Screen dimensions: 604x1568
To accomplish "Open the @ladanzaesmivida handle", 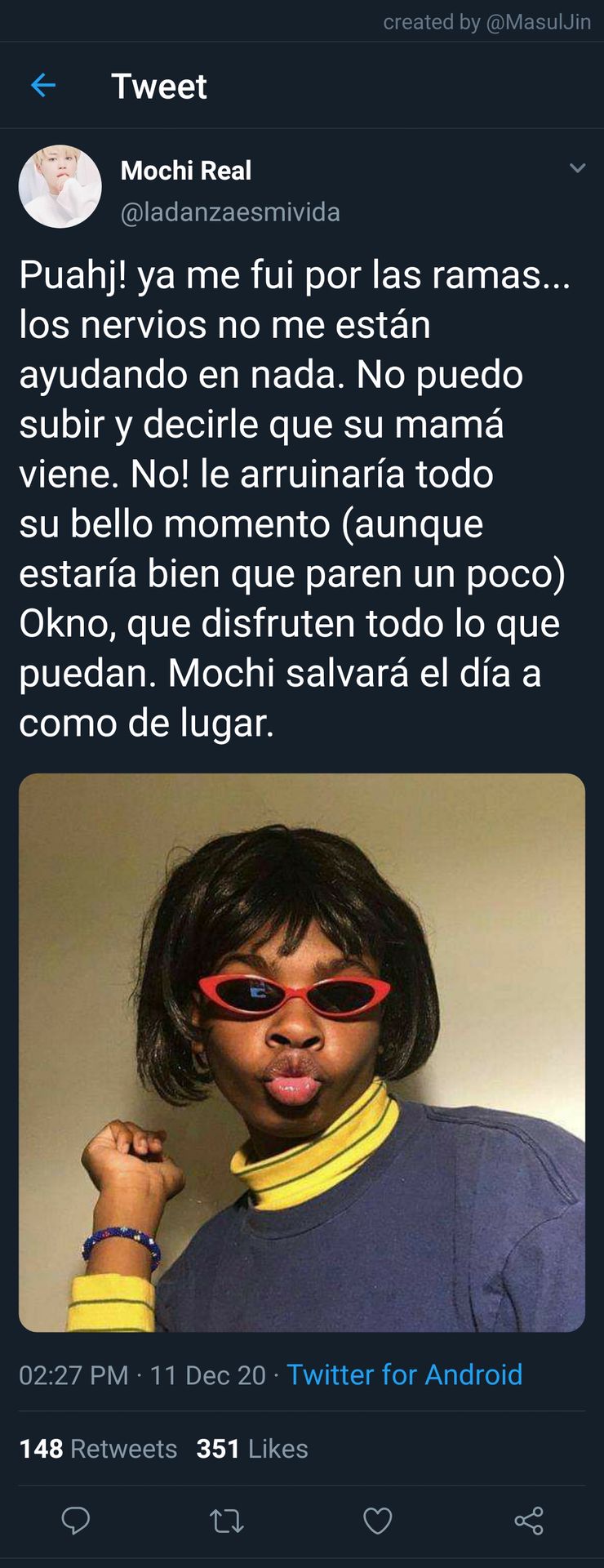I will [x=230, y=212].
